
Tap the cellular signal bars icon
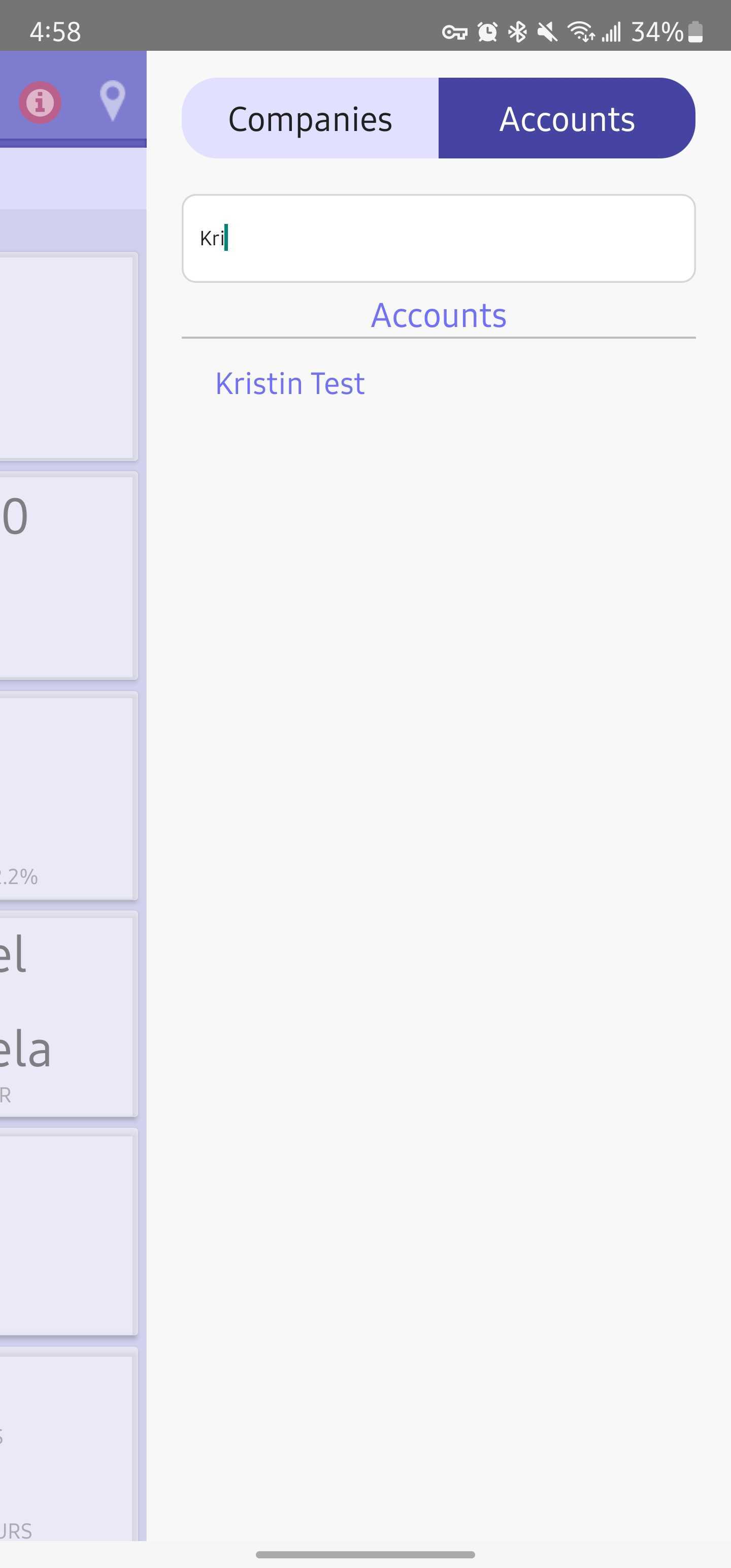[x=611, y=31]
